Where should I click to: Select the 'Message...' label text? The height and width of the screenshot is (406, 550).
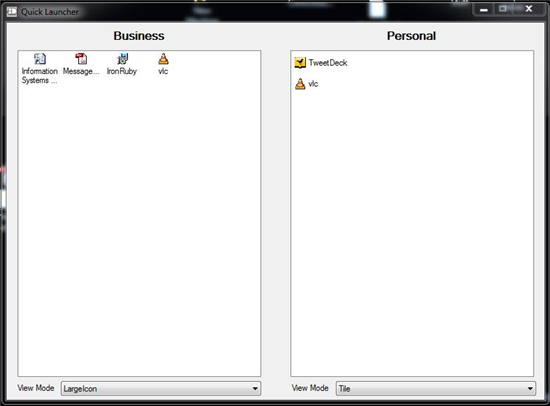point(81,71)
